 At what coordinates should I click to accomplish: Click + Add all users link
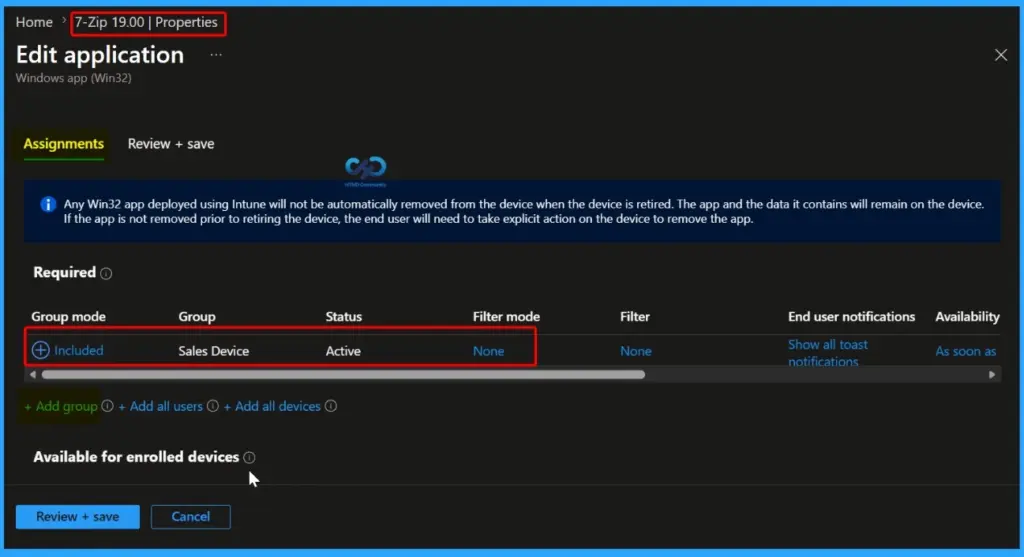pyautogui.click(x=160, y=406)
